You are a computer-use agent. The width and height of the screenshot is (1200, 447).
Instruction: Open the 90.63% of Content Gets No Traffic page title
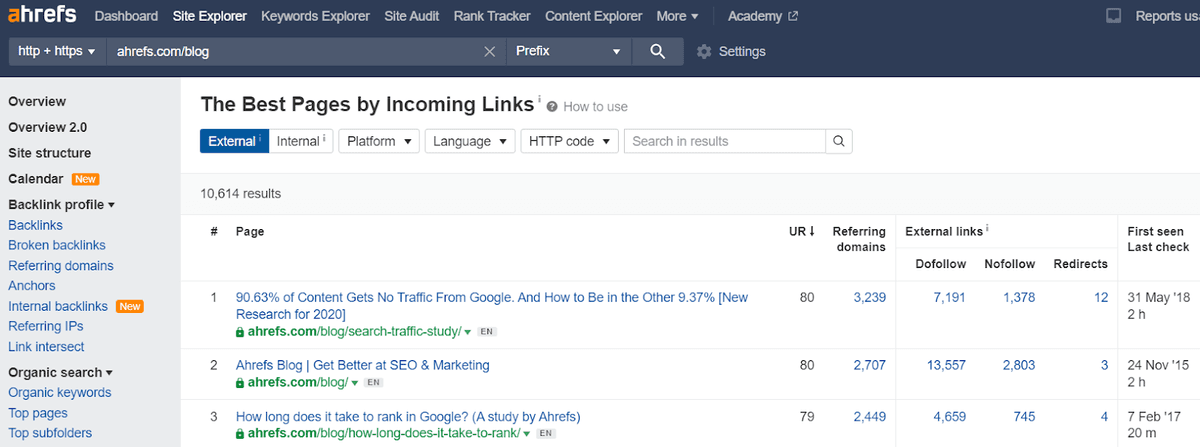pos(491,305)
